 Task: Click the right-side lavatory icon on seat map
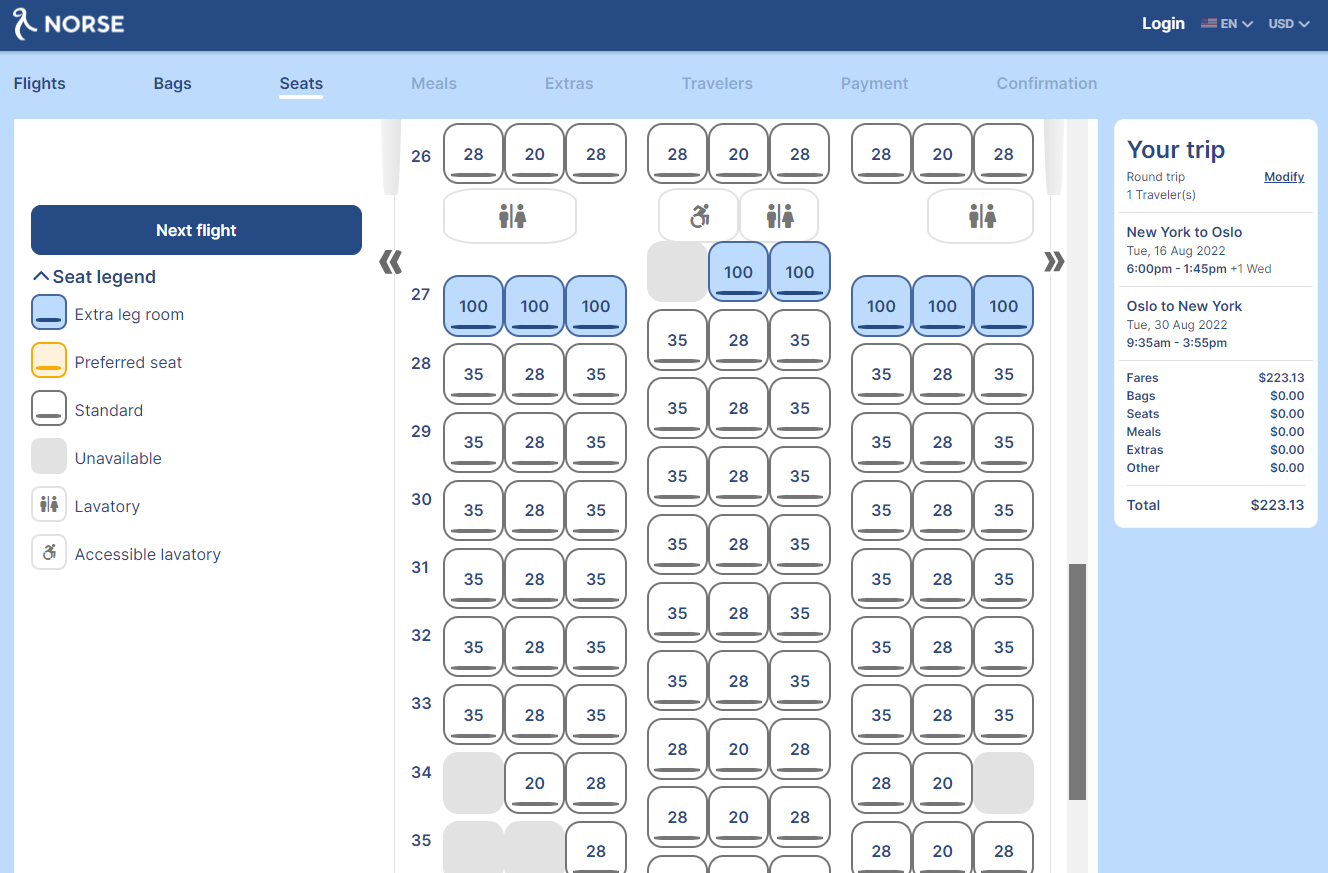pos(981,216)
